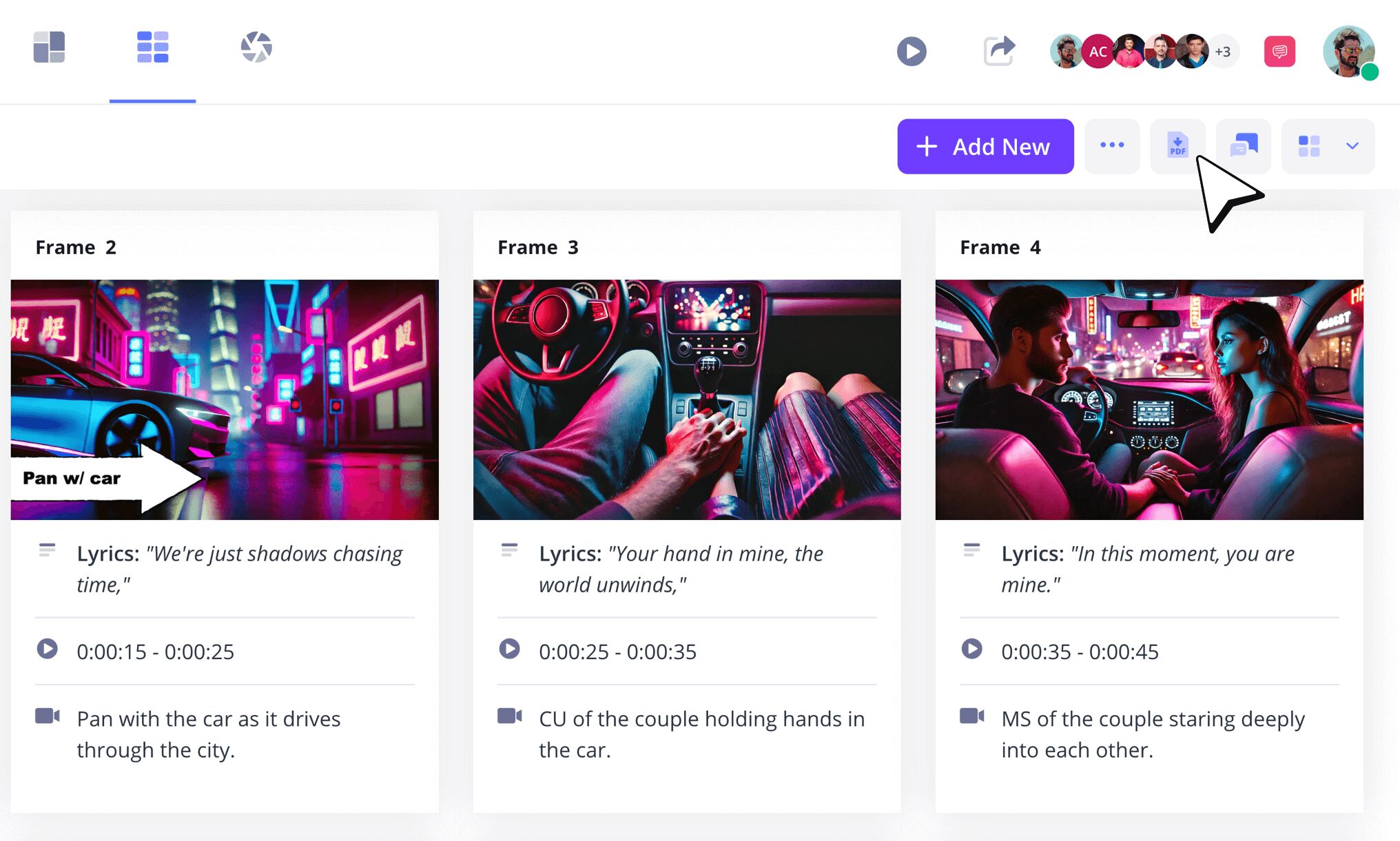Click the camera icon in Frame 3

(x=510, y=716)
